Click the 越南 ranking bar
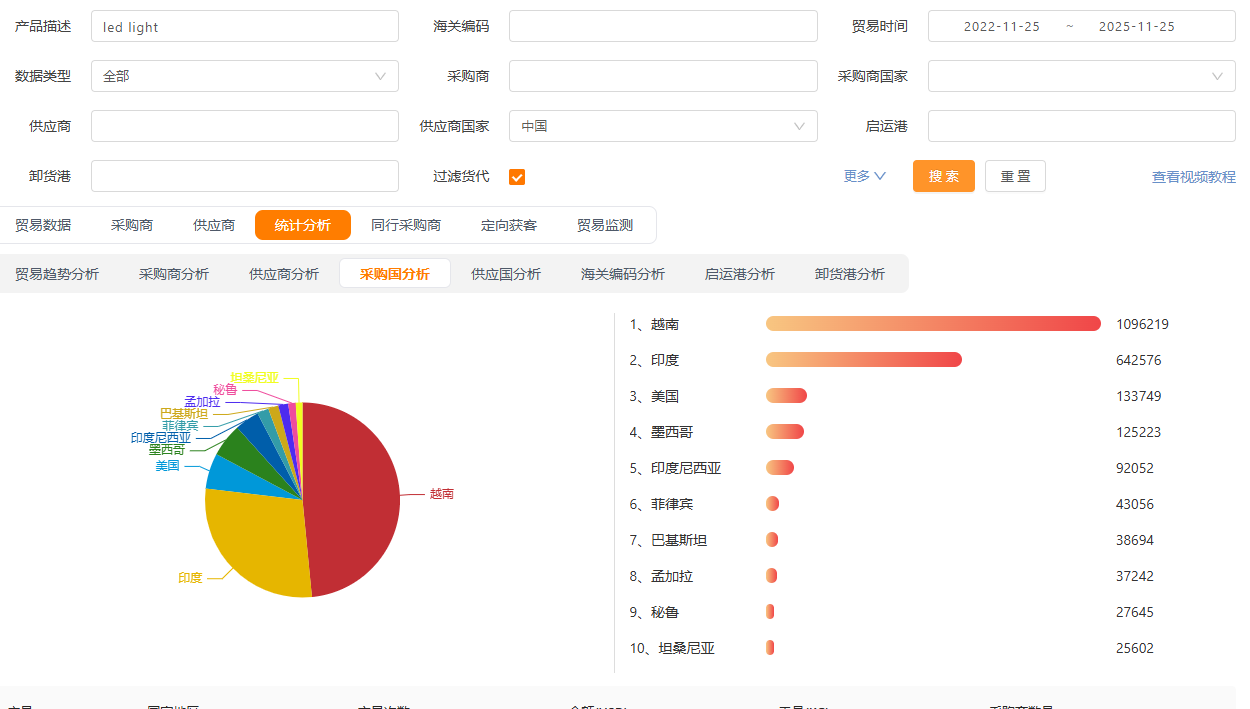Image resolution: width=1250 pixels, height=709 pixels. 933,324
